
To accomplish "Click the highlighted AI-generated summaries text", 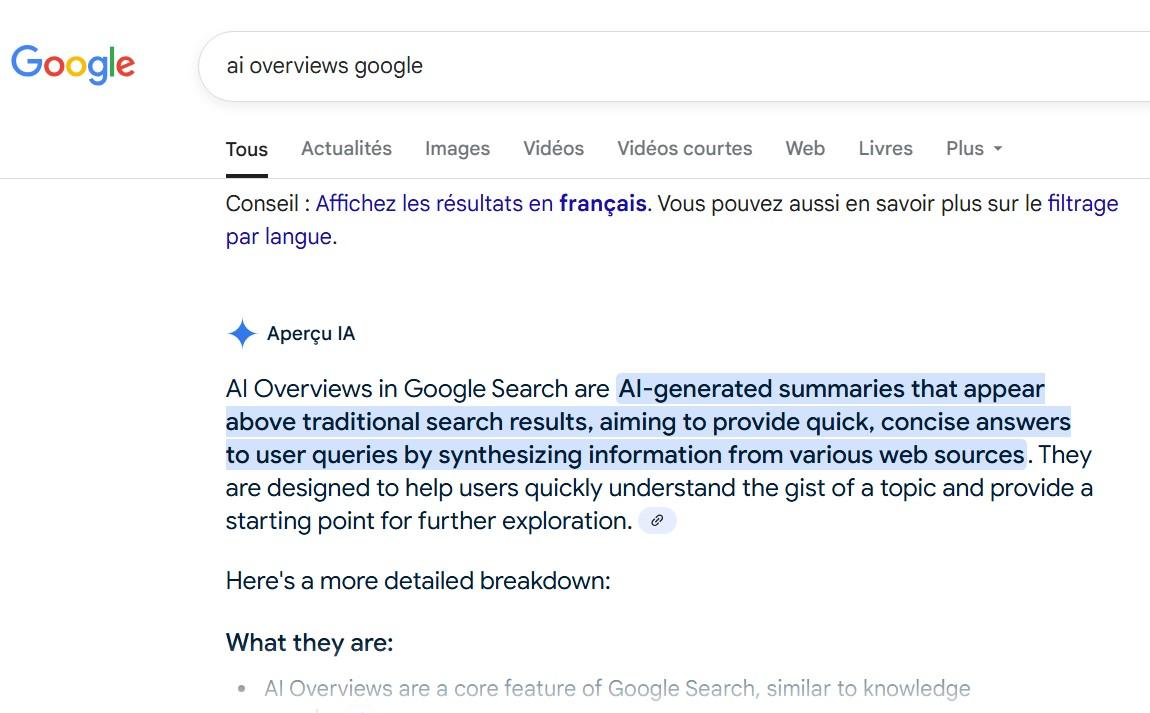I will 648,422.
